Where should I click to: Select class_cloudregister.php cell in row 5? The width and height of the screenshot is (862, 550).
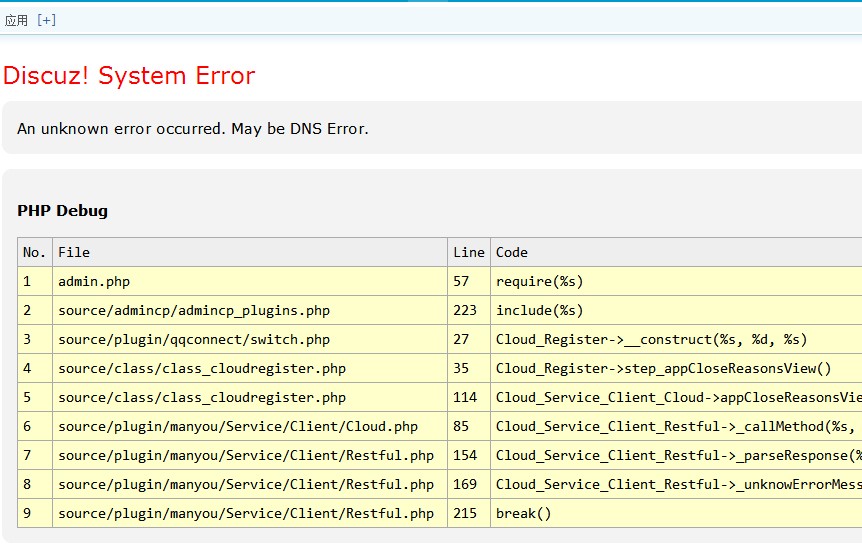click(x=250, y=398)
